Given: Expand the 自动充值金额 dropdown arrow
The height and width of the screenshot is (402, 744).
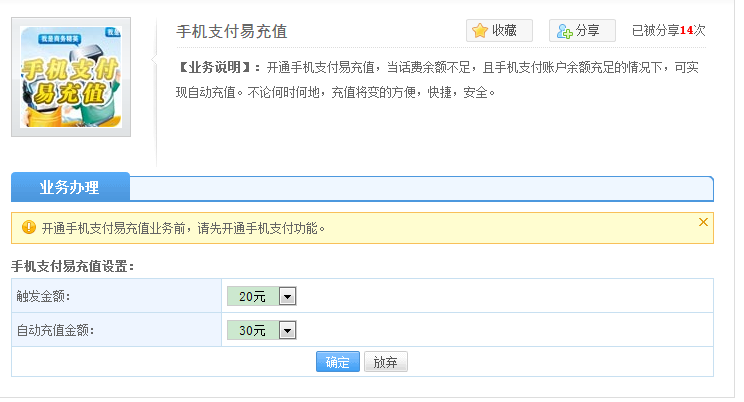Looking at the screenshot, I should [x=288, y=330].
